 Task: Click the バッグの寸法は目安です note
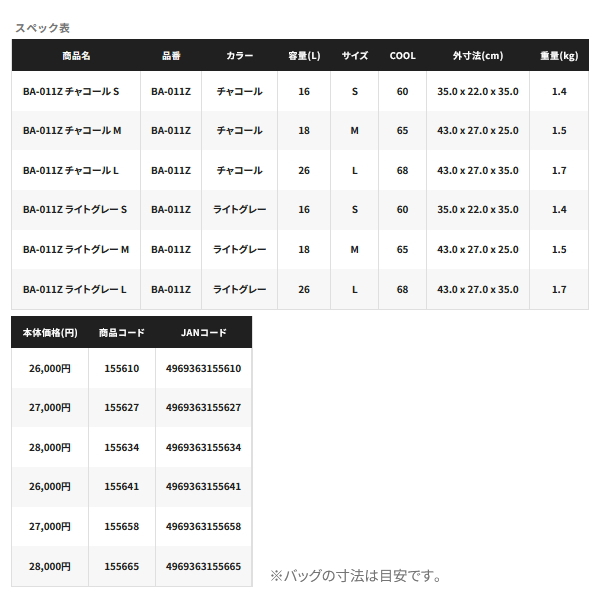tap(355, 576)
